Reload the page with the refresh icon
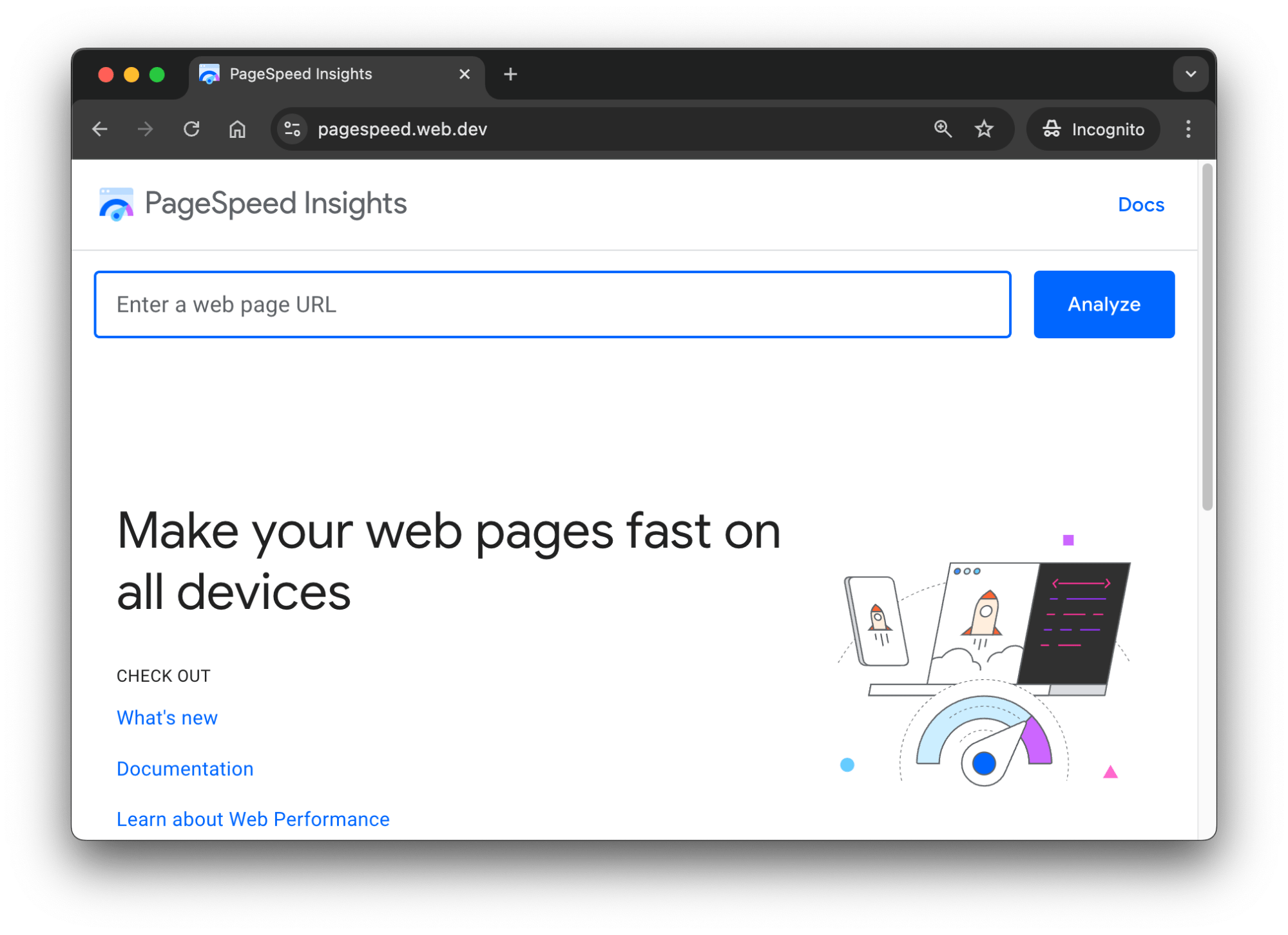Screen dimensions: 1288x935 click(x=191, y=130)
